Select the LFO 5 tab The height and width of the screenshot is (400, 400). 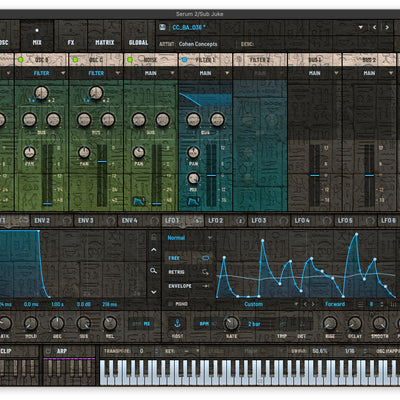pos(356,221)
